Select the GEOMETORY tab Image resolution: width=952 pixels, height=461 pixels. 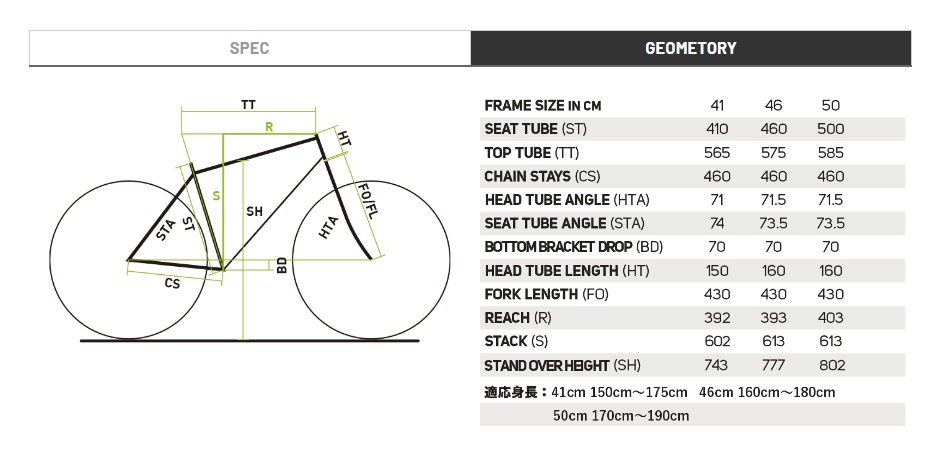[690, 48]
